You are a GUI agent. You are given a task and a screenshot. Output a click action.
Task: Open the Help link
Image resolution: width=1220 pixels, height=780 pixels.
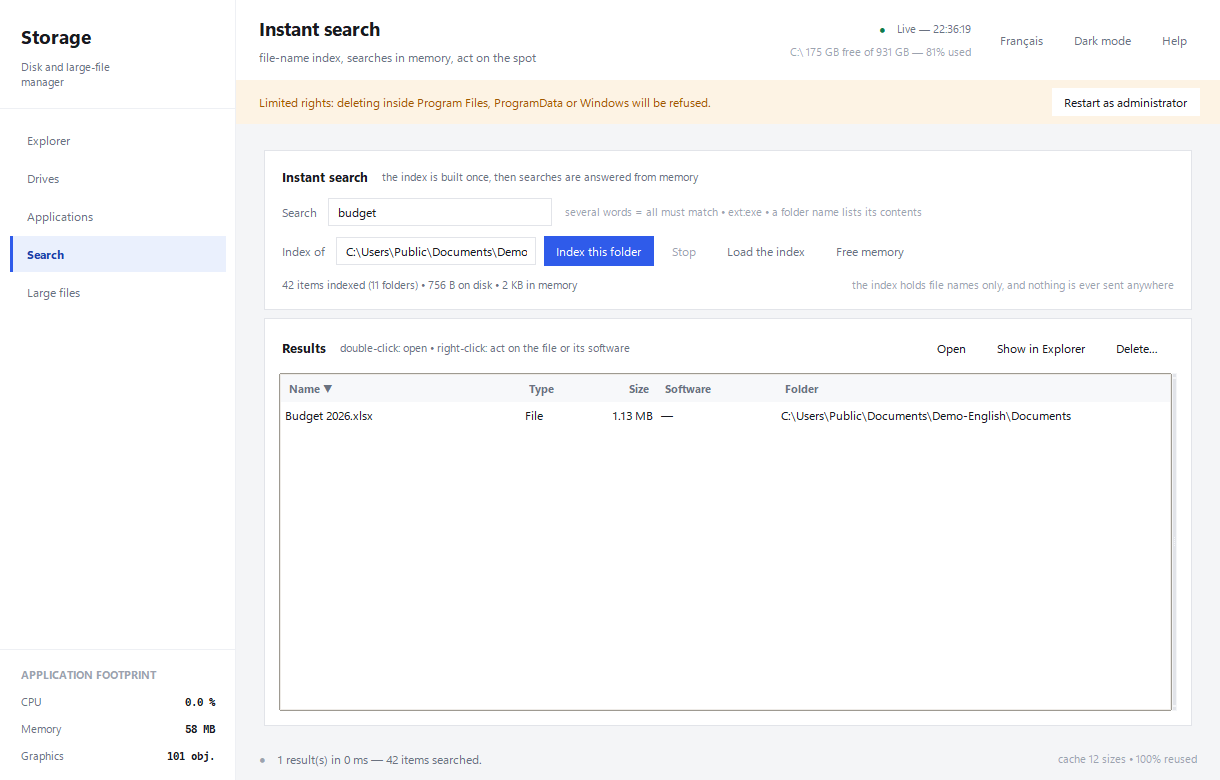[1174, 41]
